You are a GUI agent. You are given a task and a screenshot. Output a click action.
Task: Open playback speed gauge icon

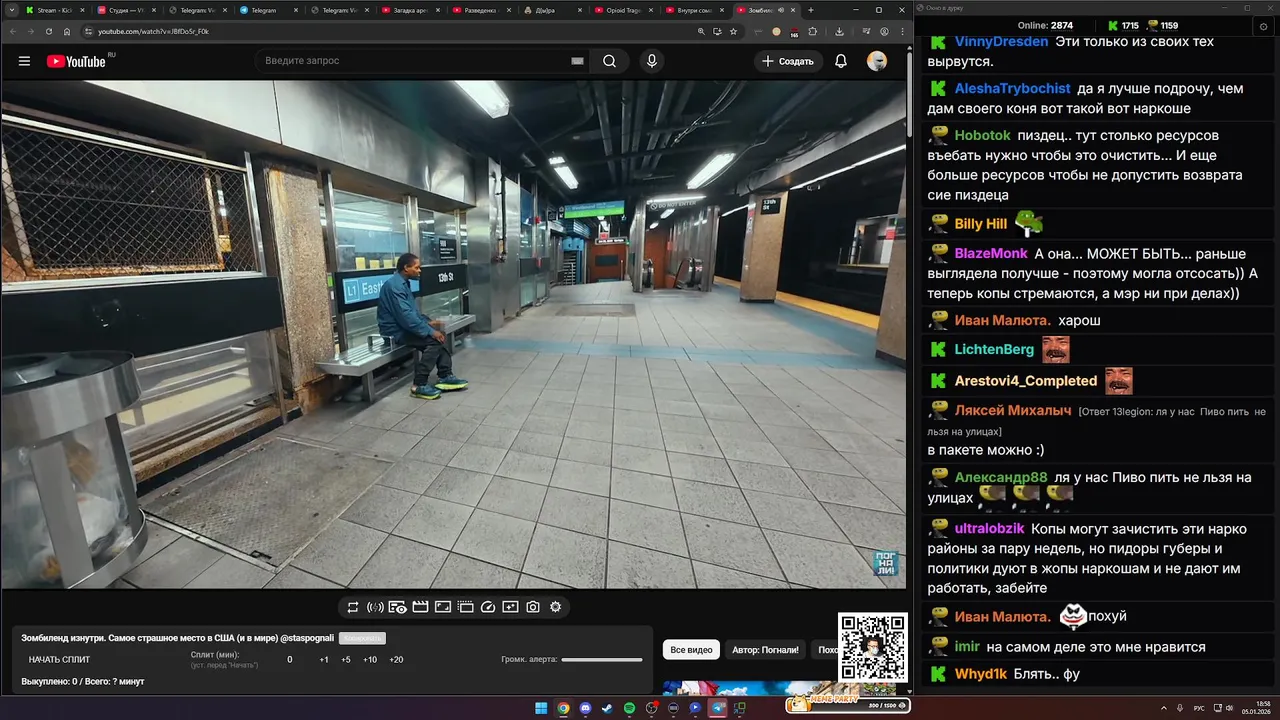(x=488, y=607)
